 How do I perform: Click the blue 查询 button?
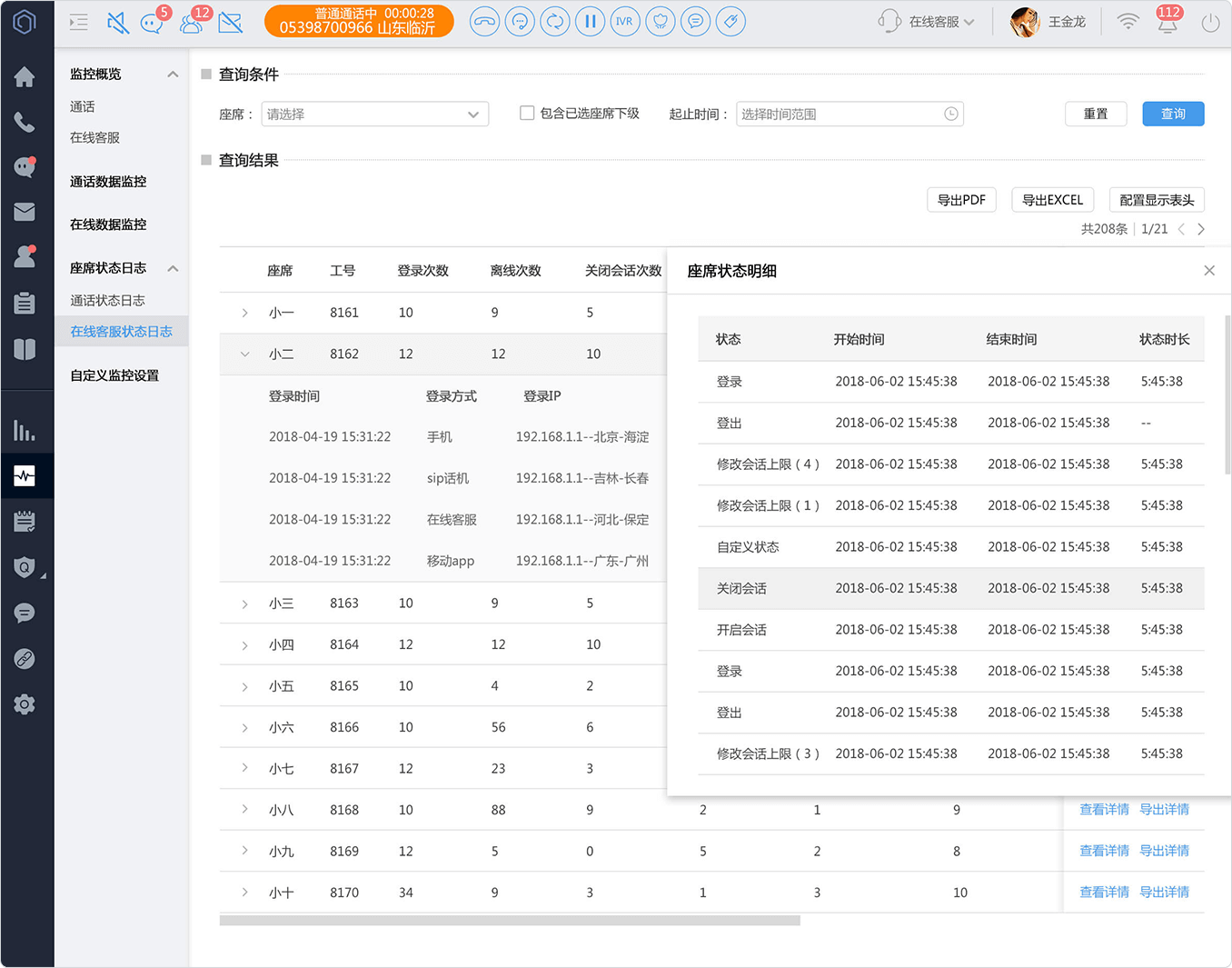coord(1173,114)
